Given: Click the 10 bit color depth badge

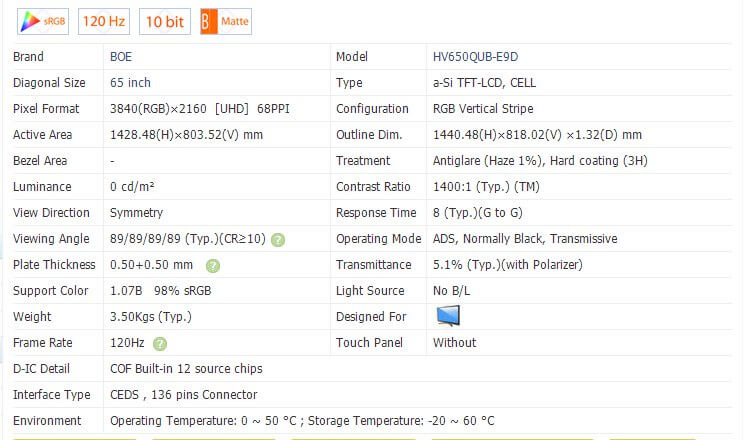Looking at the screenshot, I should [164, 20].
